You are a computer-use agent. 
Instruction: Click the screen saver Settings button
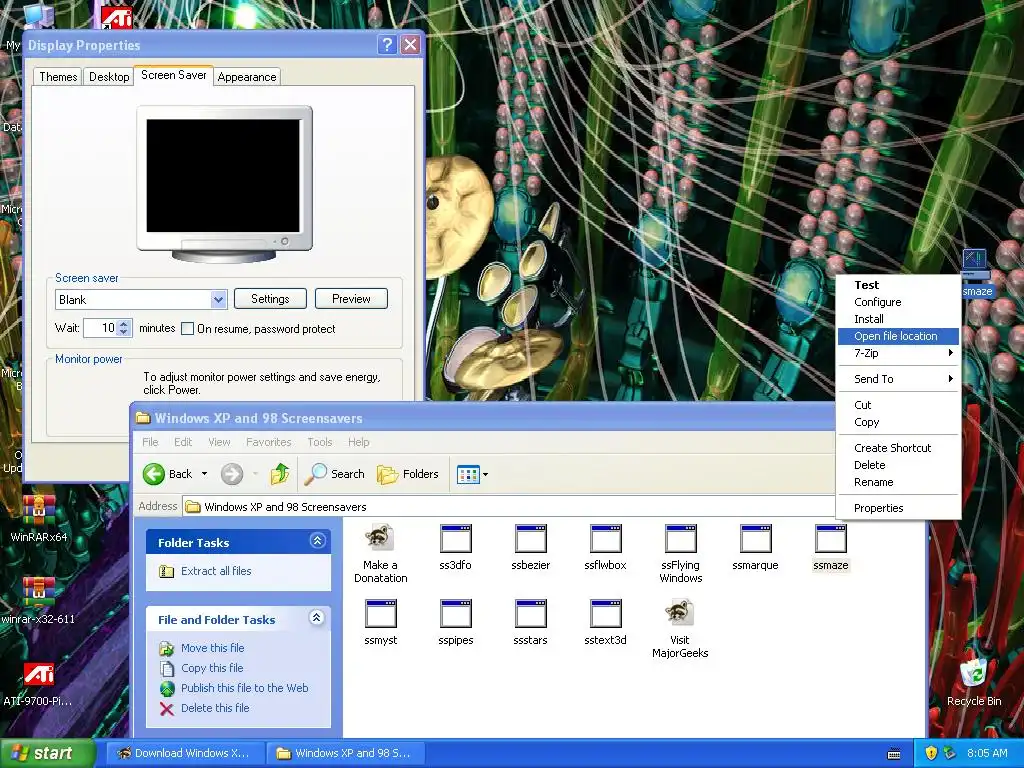click(x=270, y=298)
